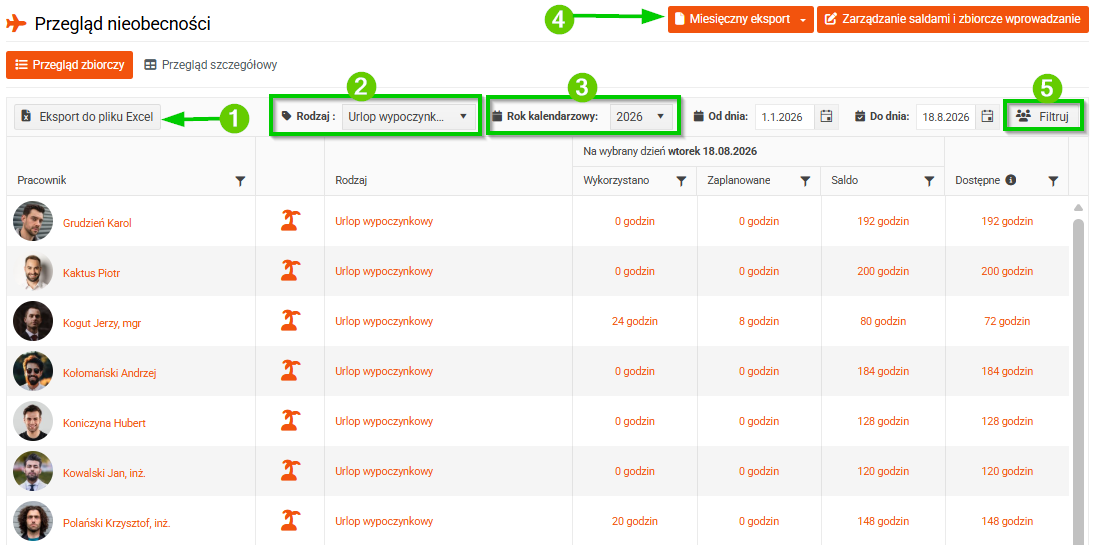Expand Miesięczny eksport dropdown arrow
Viewport: 1095px width, 545px height.
(x=803, y=20)
